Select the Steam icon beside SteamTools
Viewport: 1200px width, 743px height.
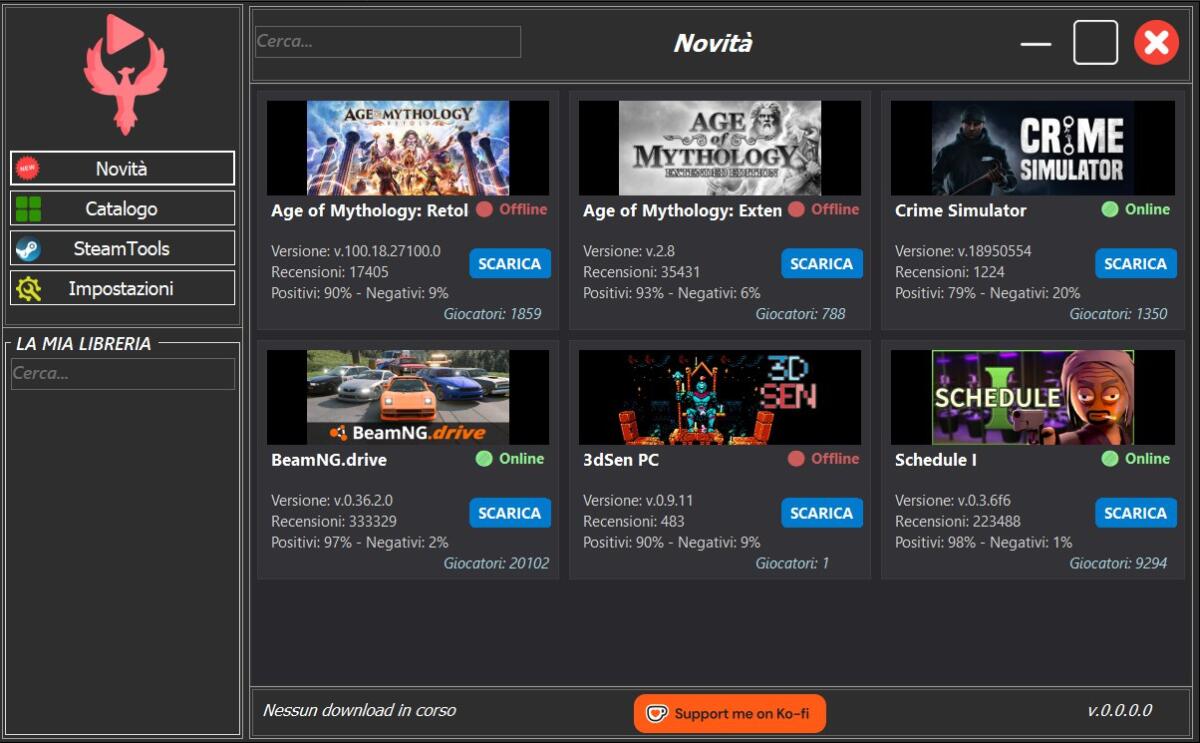(30, 247)
